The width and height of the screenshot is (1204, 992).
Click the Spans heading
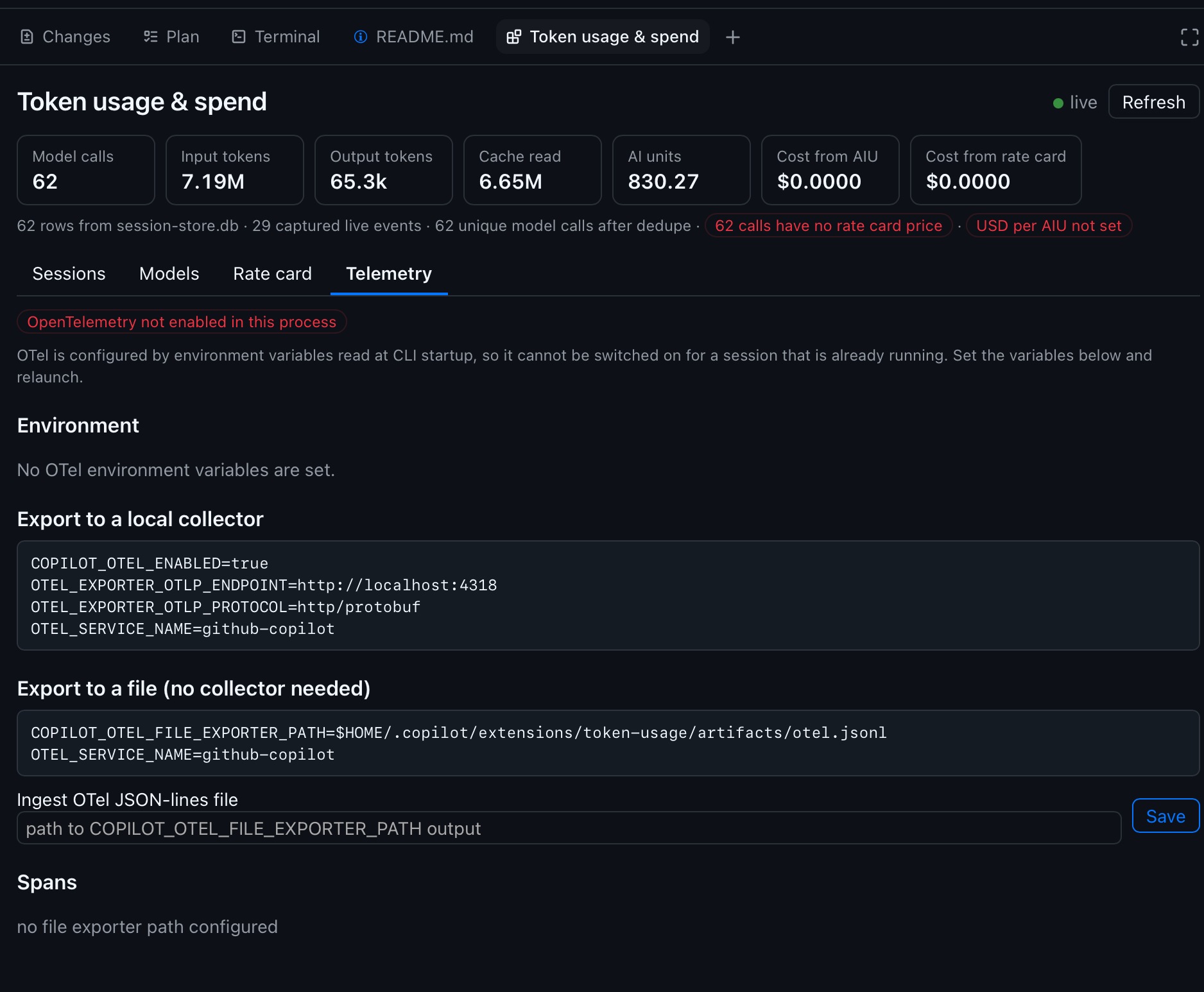tap(47, 882)
